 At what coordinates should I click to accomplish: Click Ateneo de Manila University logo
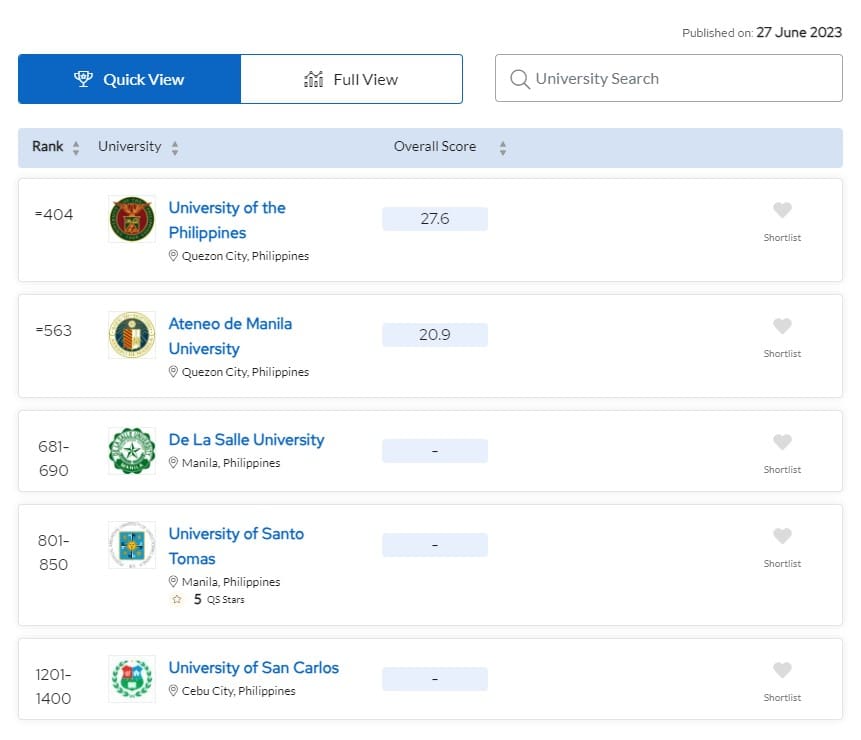(132, 335)
